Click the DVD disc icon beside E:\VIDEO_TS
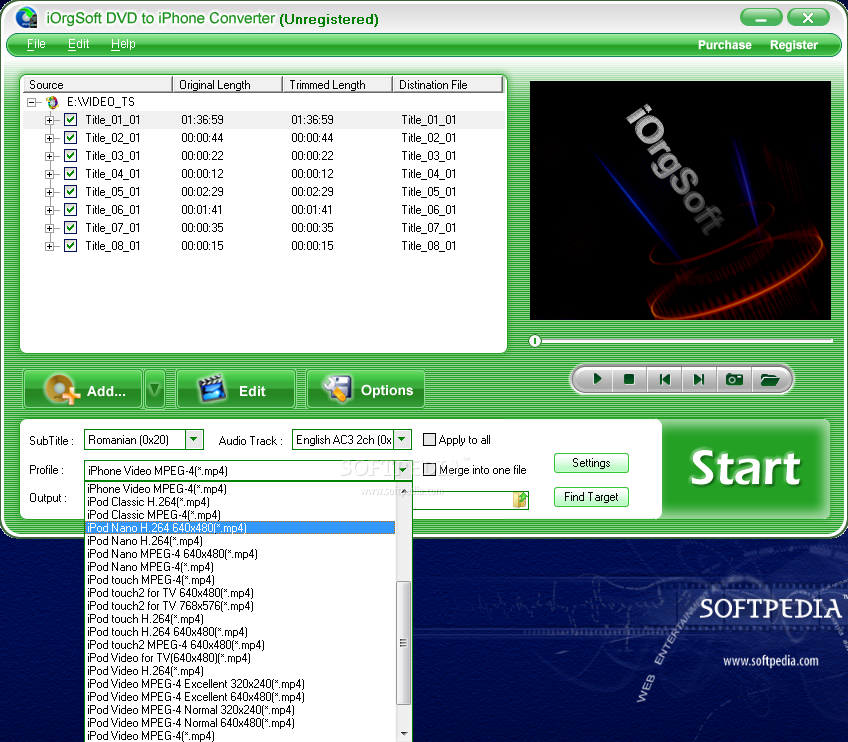This screenshot has width=848, height=742. coord(52,102)
